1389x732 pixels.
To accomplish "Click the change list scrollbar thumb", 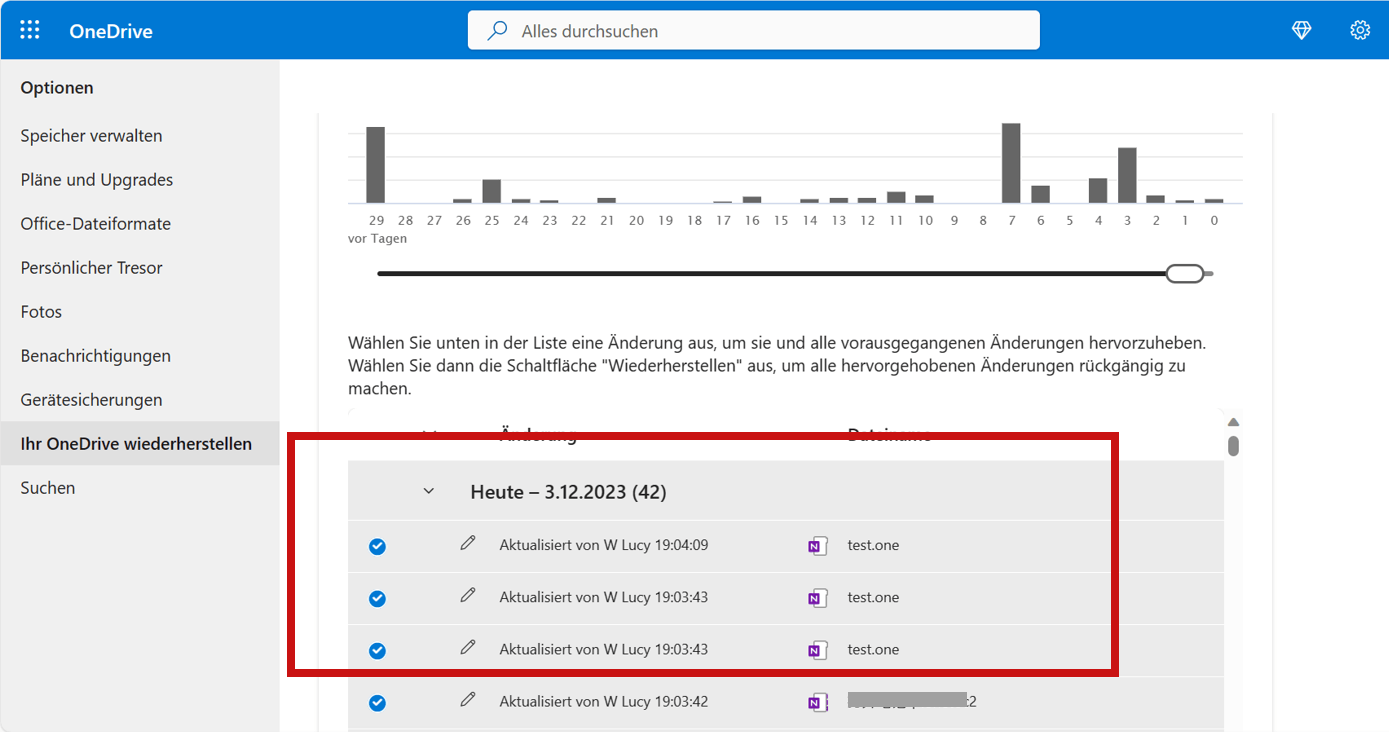I will coord(1233,445).
